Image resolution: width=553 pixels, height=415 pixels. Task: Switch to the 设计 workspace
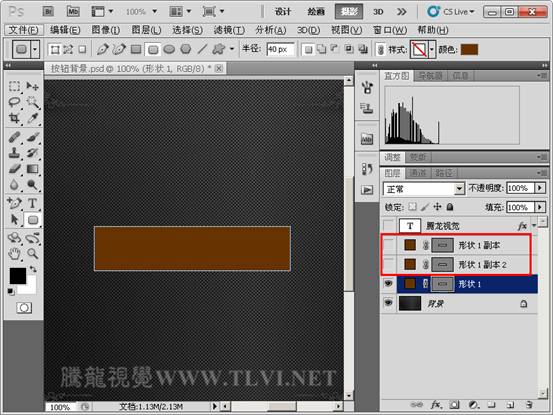coord(283,12)
